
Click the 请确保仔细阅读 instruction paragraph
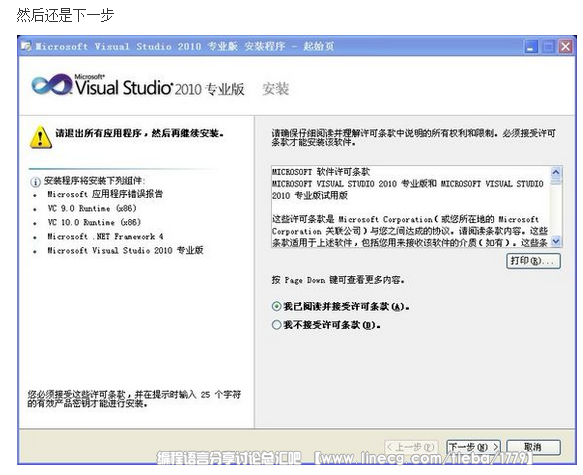click(x=413, y=137)
